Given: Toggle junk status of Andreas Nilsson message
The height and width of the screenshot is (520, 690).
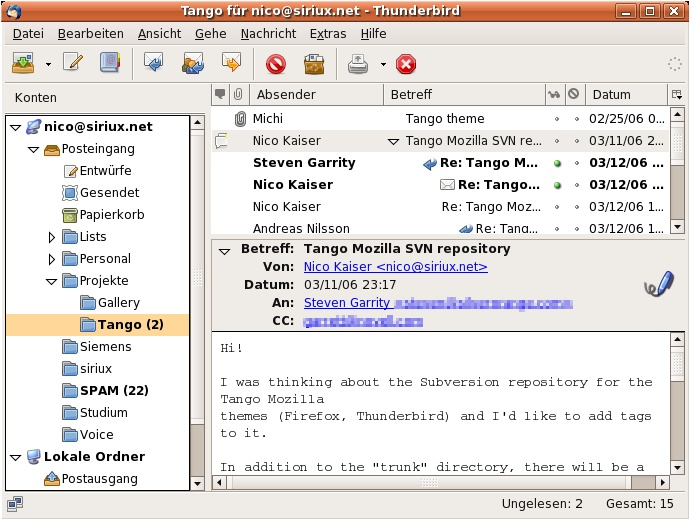Looking at the screenshot, I should click(x=576, y=229).
